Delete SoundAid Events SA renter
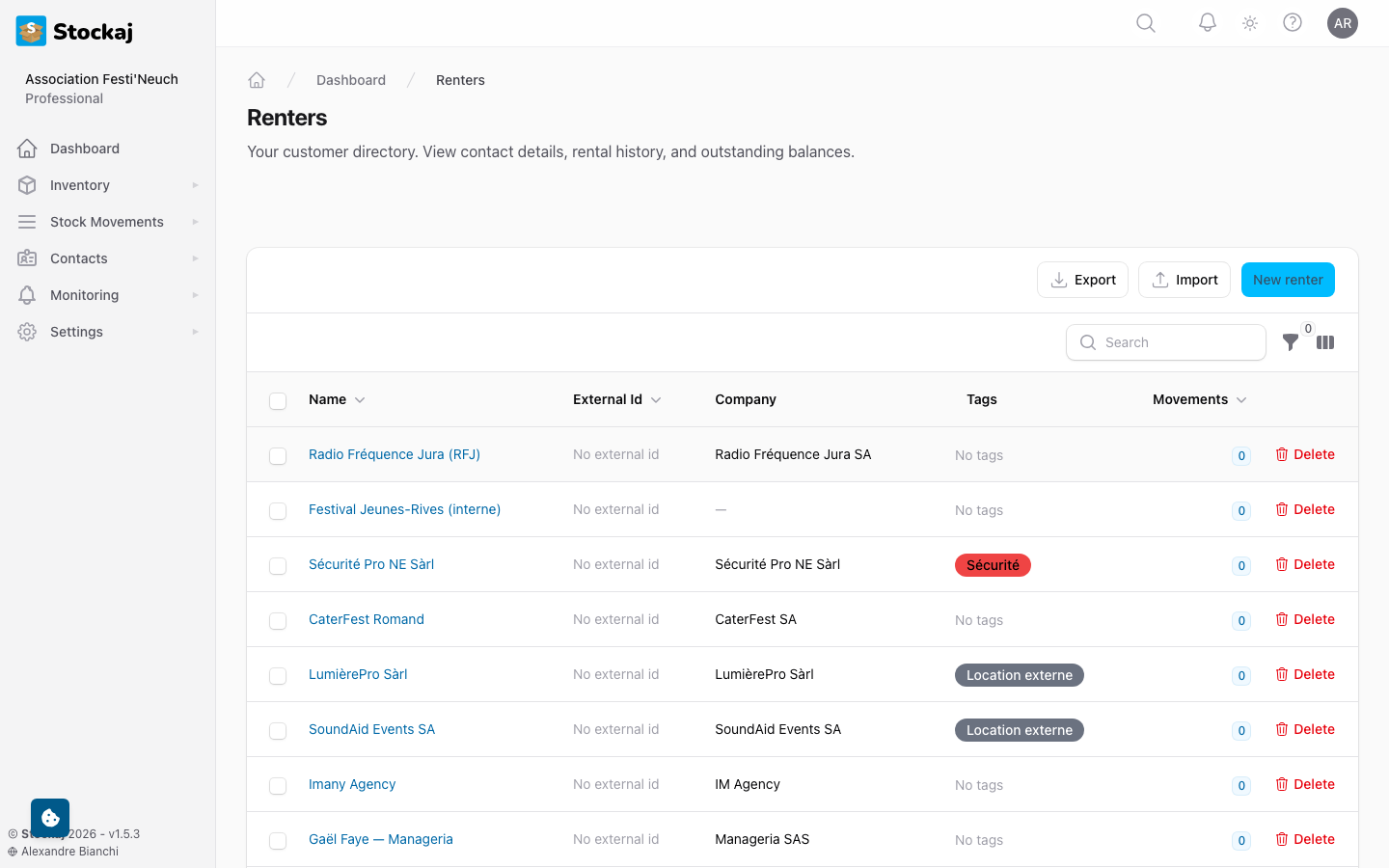 1305,729
